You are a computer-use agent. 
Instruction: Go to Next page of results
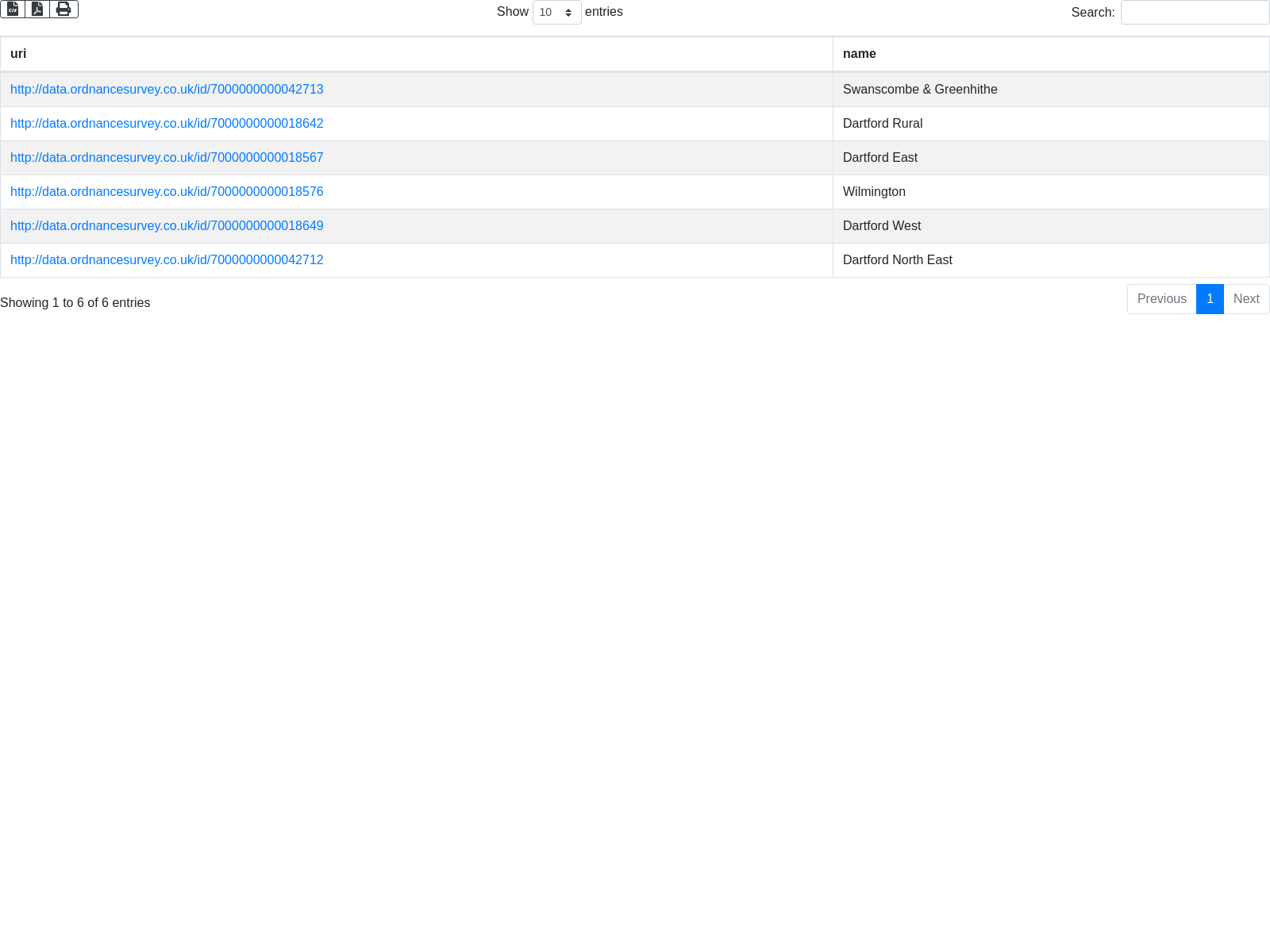pos(1246,299)
